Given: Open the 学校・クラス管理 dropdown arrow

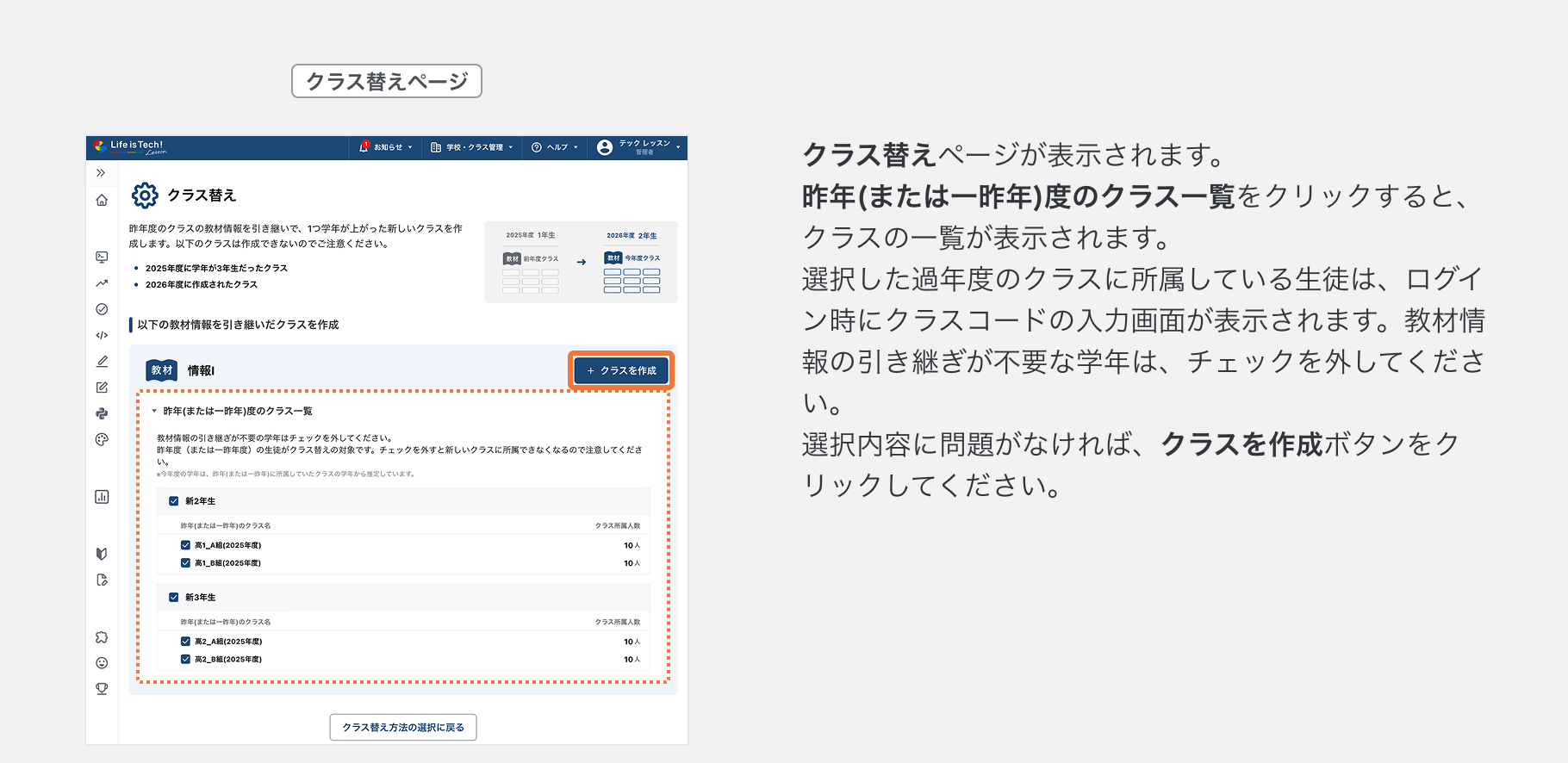Looking at the screenshot, I should (x=511, y=147).
